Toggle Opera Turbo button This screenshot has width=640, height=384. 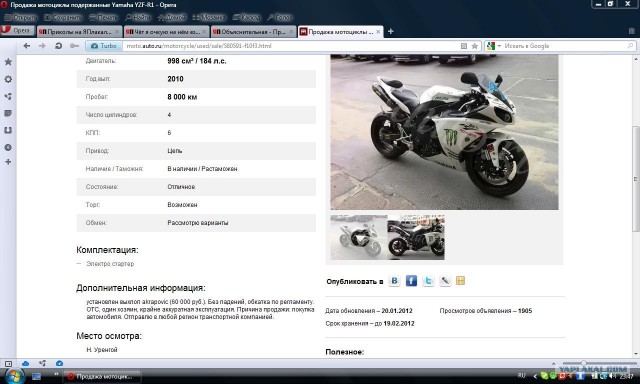point(104,46)
